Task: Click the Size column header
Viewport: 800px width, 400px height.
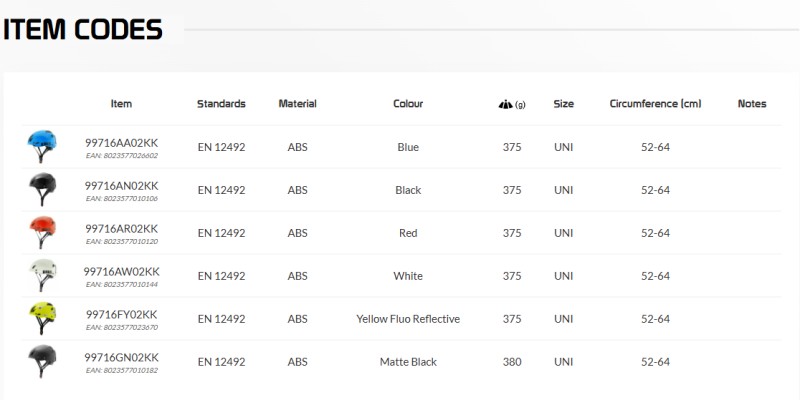Action: [563, 104]
